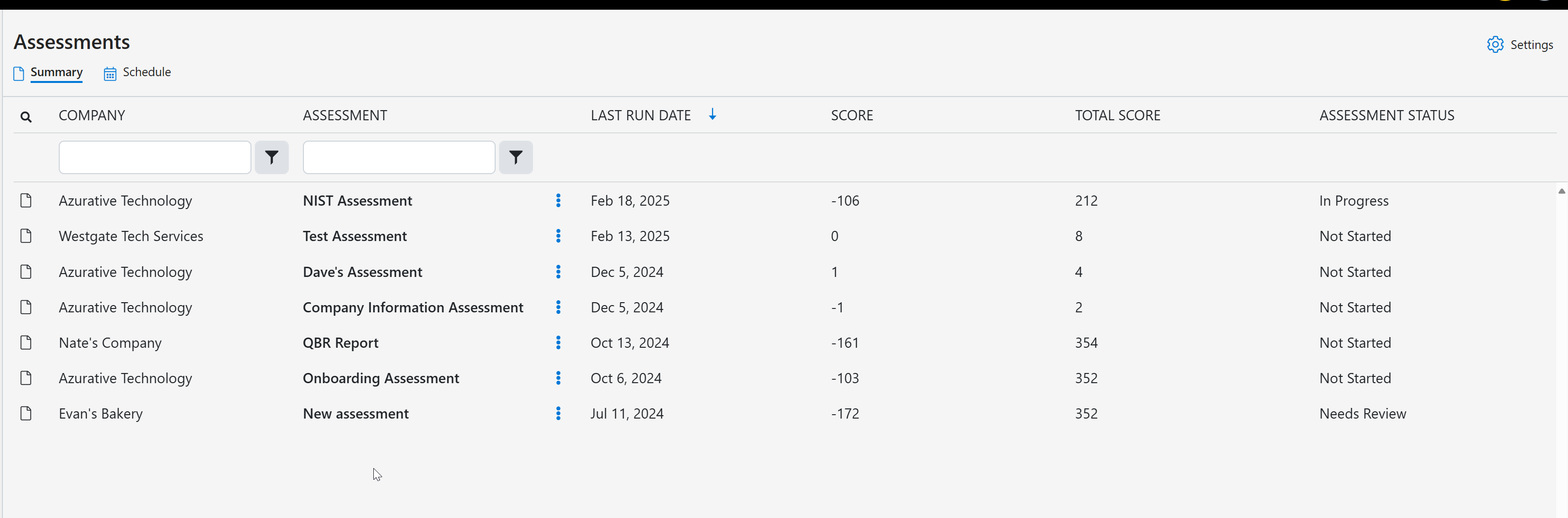The image size is (1568, 518).
Task: Click the Summary tab page icon
Action: tap(19, 74)
